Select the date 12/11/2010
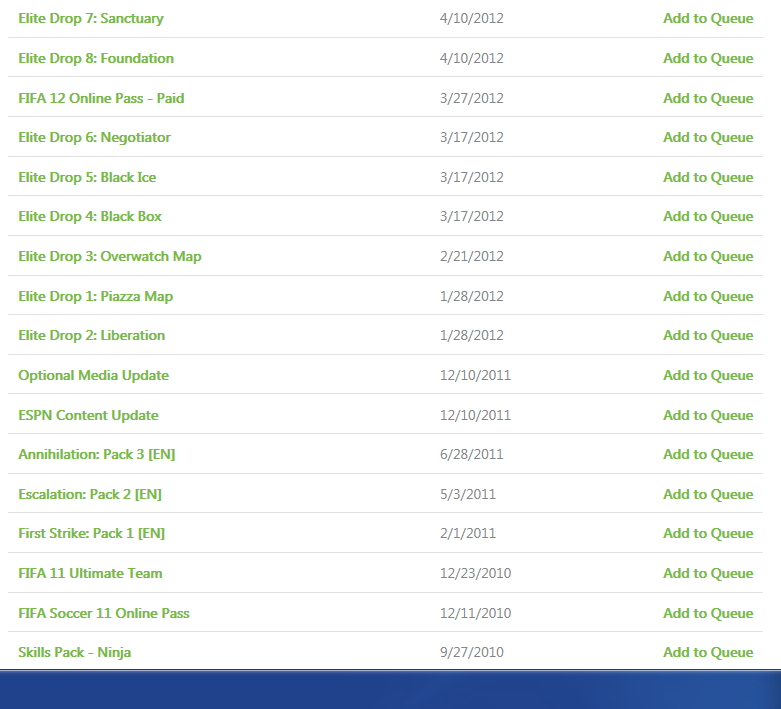The height and width of the screenshot is (709, 781). coord(475,613)
